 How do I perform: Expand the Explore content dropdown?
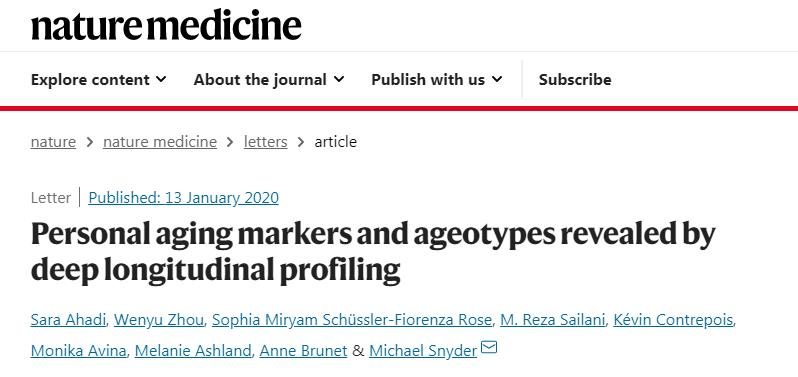(x=99, y=79)
